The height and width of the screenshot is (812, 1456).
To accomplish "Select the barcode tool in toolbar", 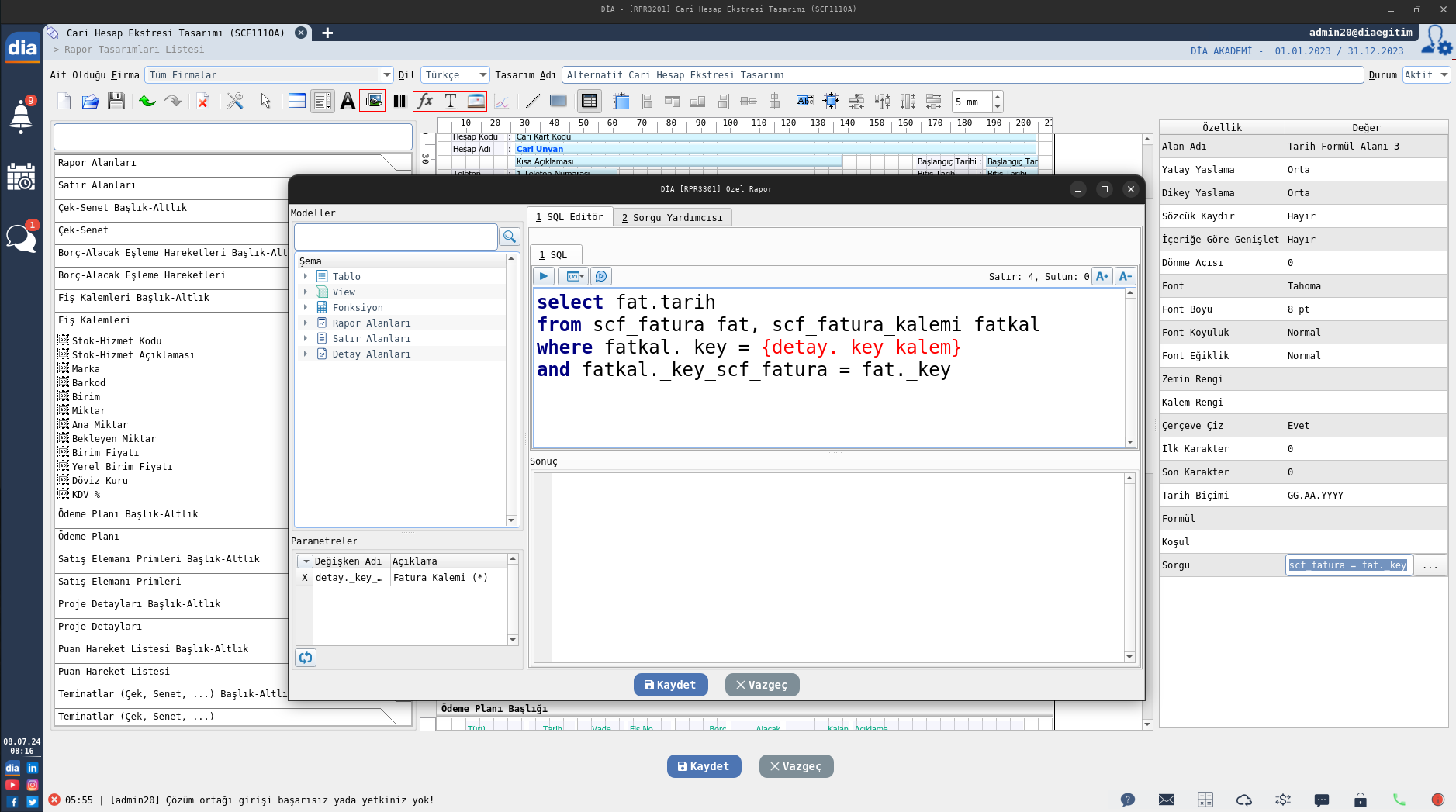I will [x=399, y=102].
